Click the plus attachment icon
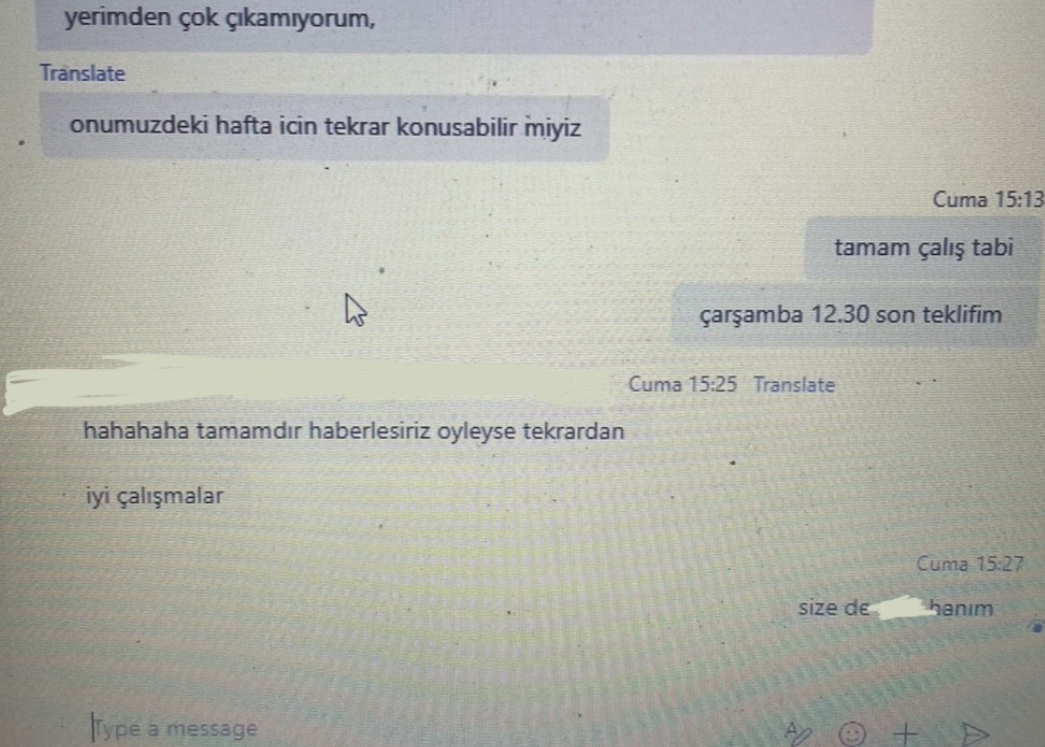 (x=905, y=734)
